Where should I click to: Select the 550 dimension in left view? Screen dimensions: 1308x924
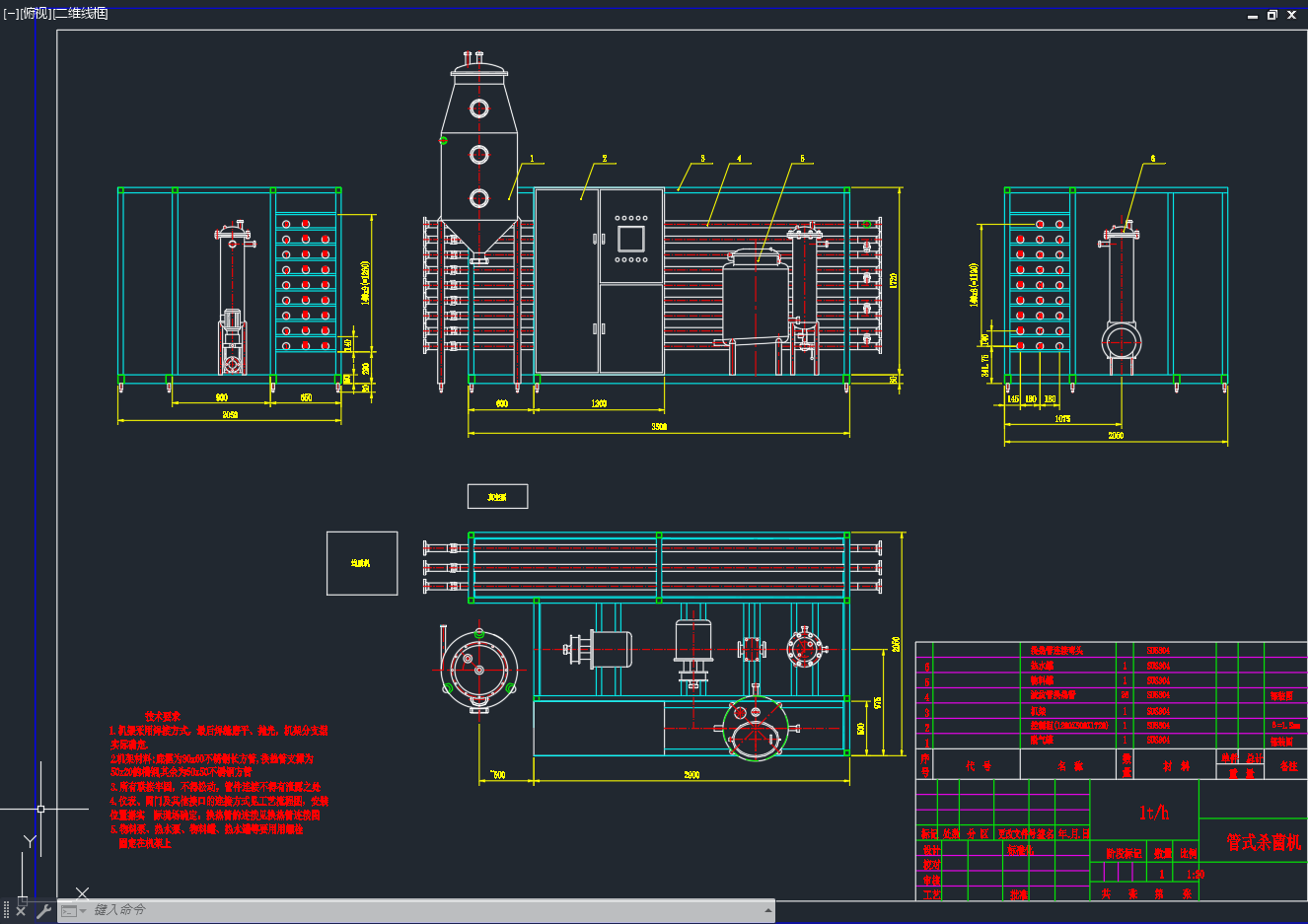306,397
